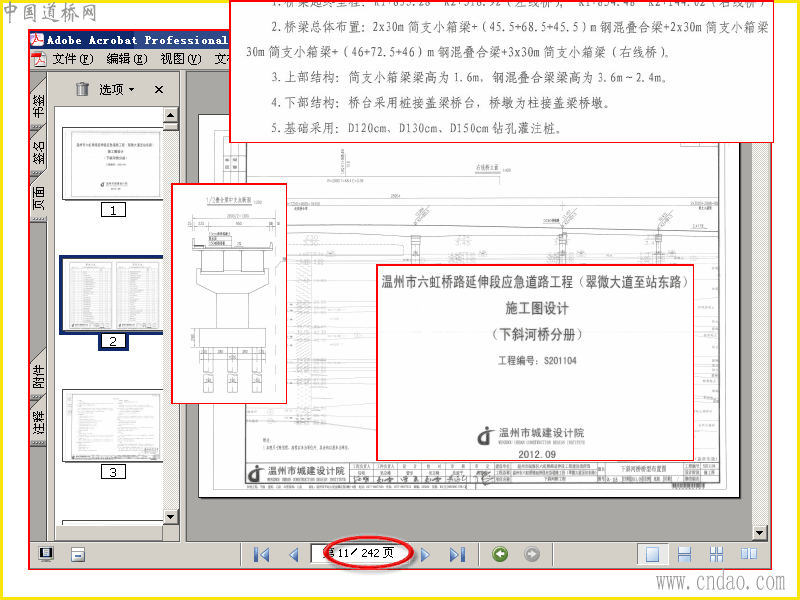Go to previous page arrow

point(293,554)
